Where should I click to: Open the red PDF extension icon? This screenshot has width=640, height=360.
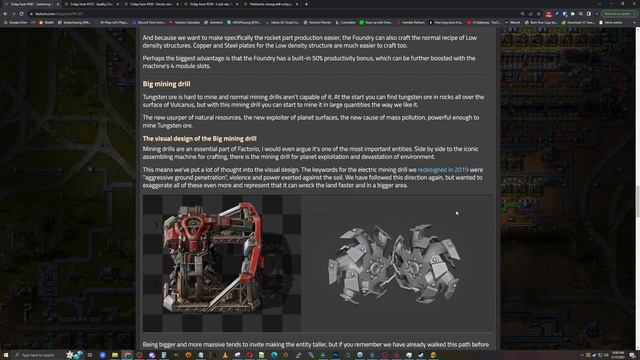click(x=549, y=14)
